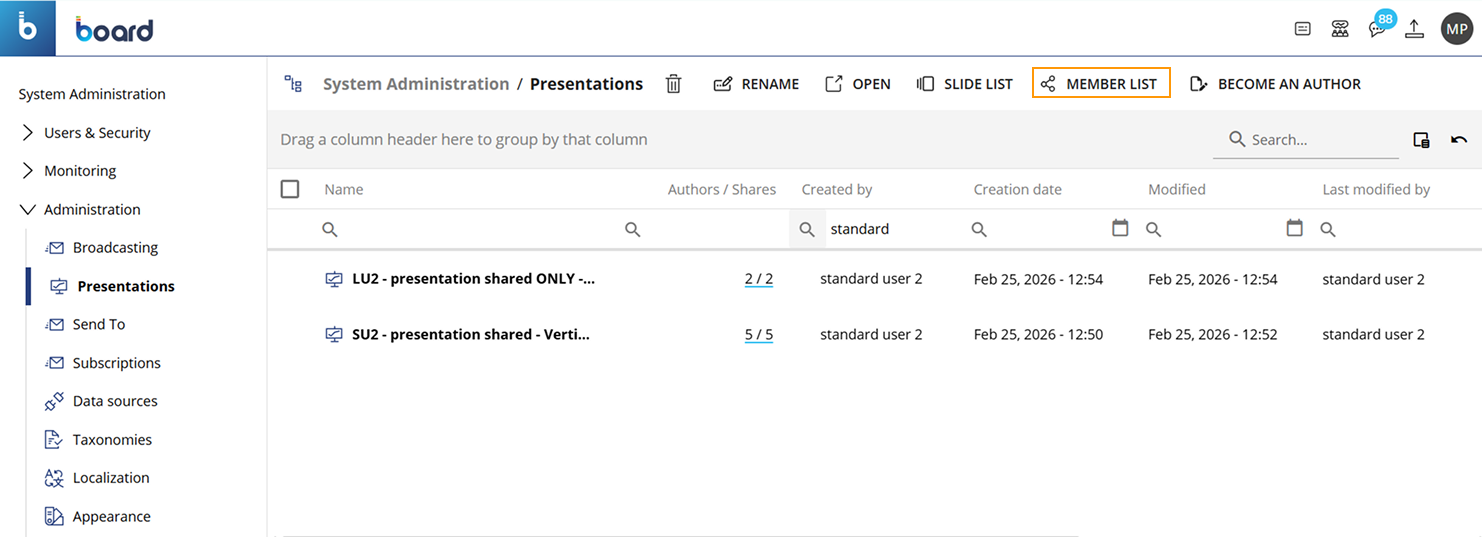Screen dimensions: 1482x537
Task: Click the trash delete icon
Action: (x=674, y=84)
